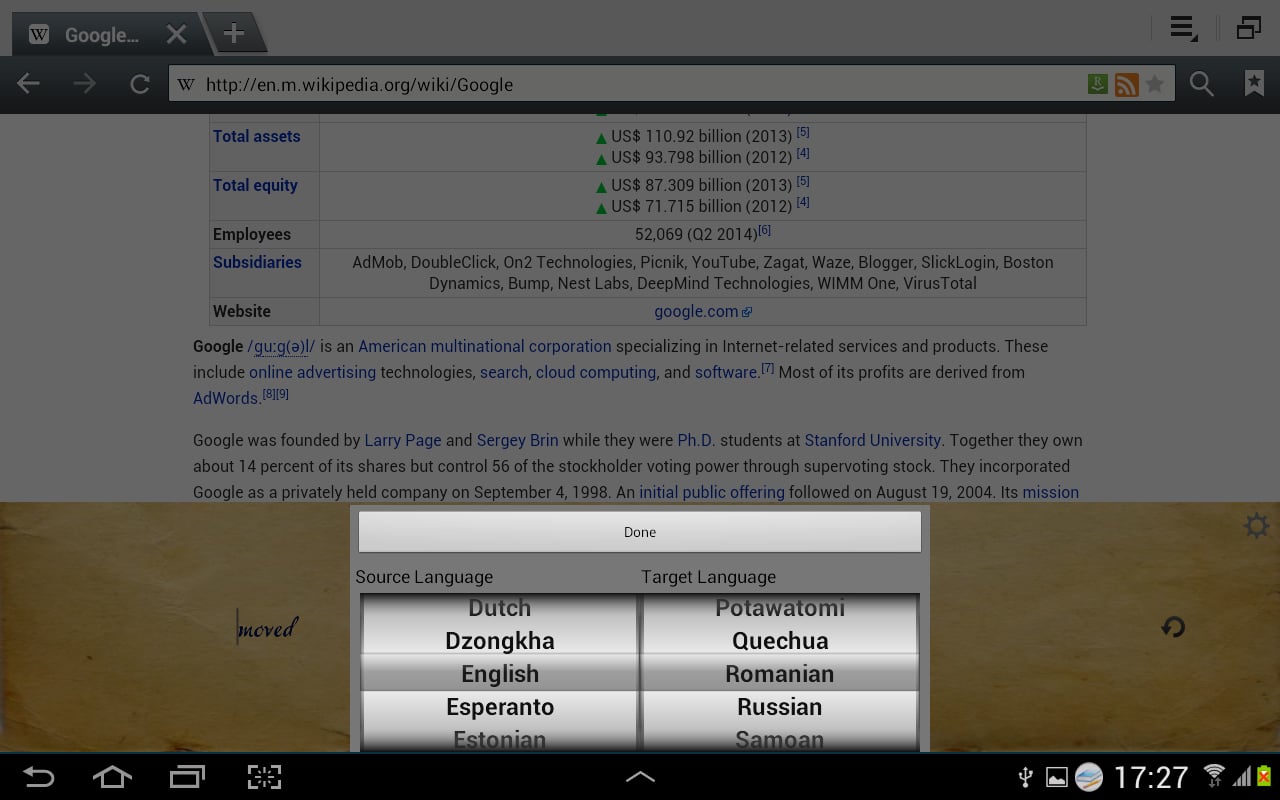This screenshot has height=800, width=1280.
Task: Tap the Android home button
Action: [111, 777]
